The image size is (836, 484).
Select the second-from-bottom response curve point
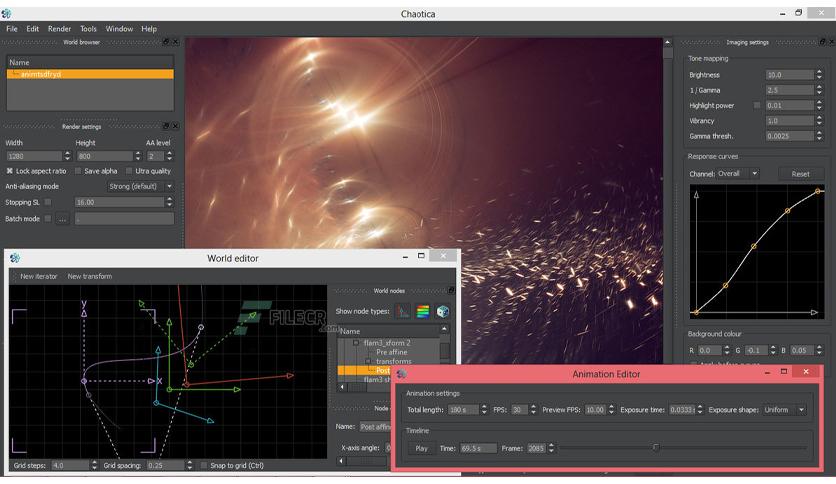coord(725,286)
